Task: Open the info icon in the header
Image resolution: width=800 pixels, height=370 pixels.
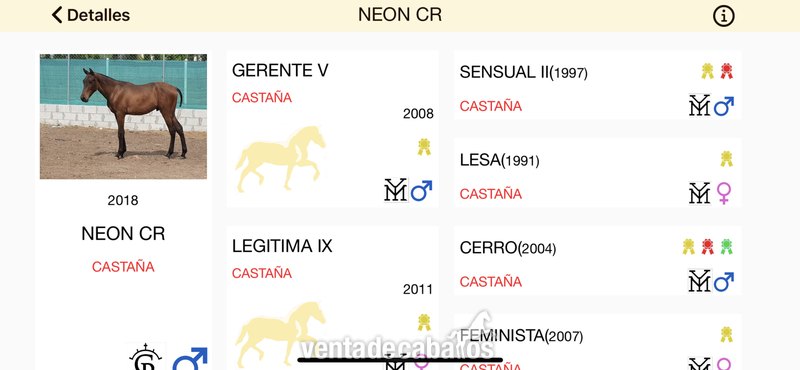Action: (723, 16)
